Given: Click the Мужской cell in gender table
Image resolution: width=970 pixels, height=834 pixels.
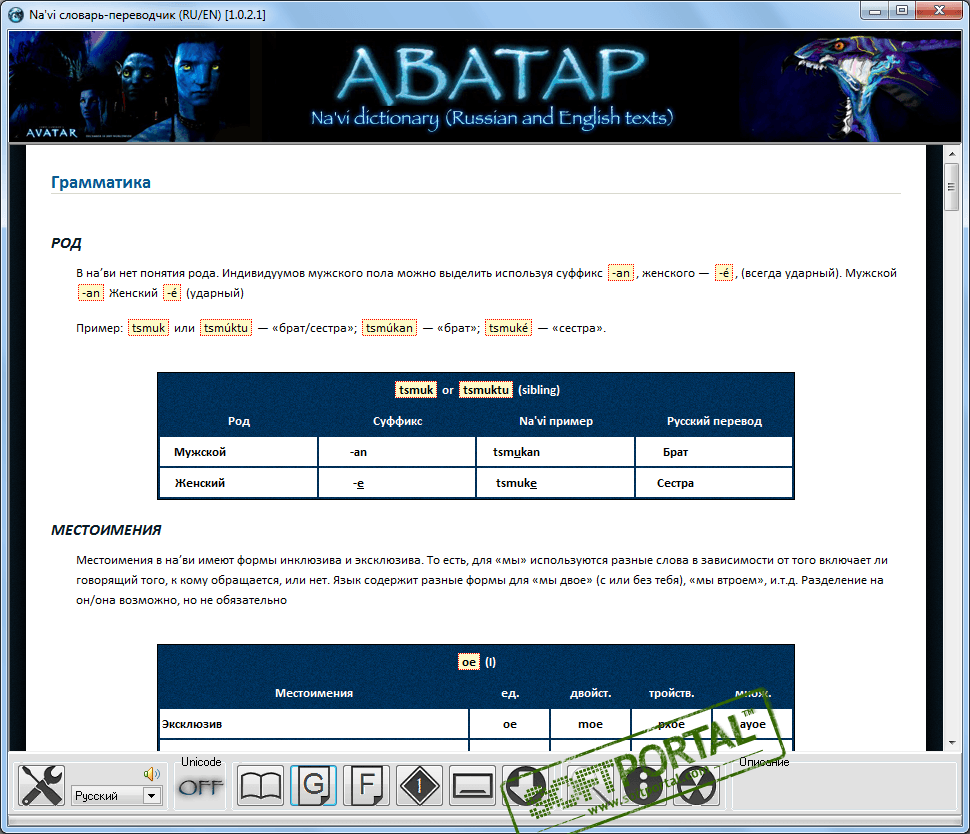Looking at the screenshot, I should pyautogui.click(x=239, y=452).
